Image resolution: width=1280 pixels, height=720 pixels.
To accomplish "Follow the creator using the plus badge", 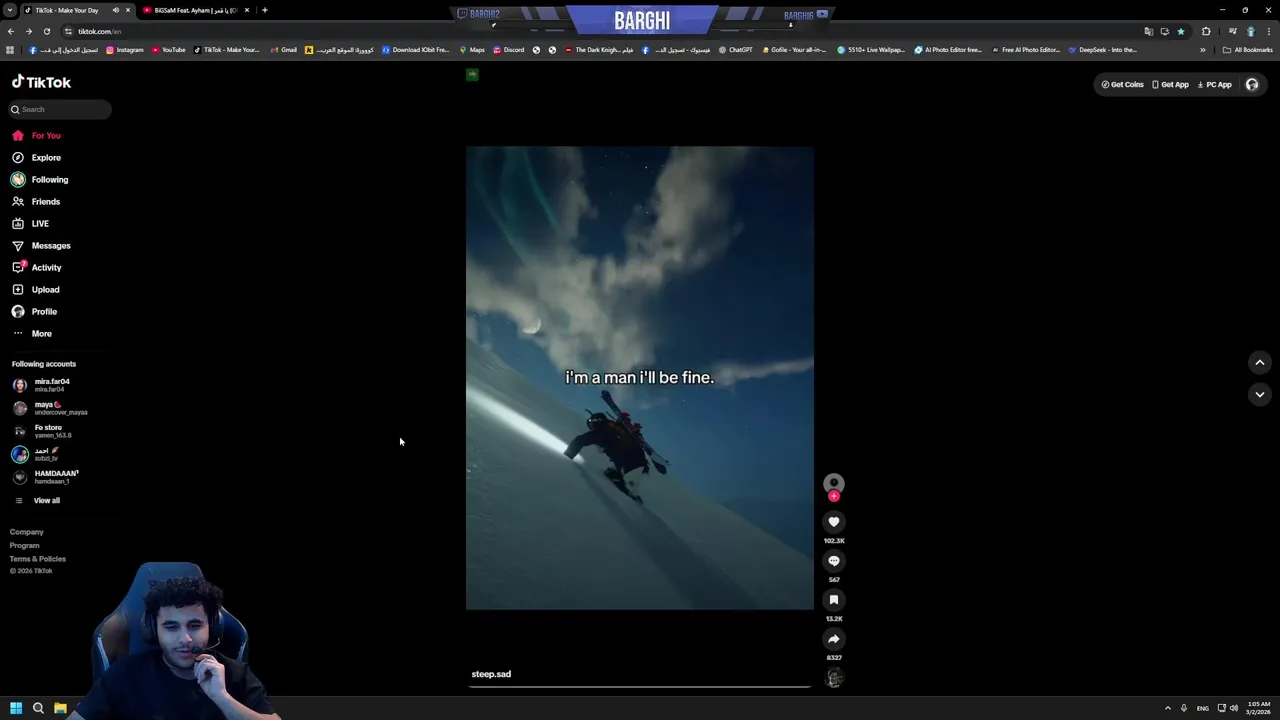I will click(x=834, y=496).
